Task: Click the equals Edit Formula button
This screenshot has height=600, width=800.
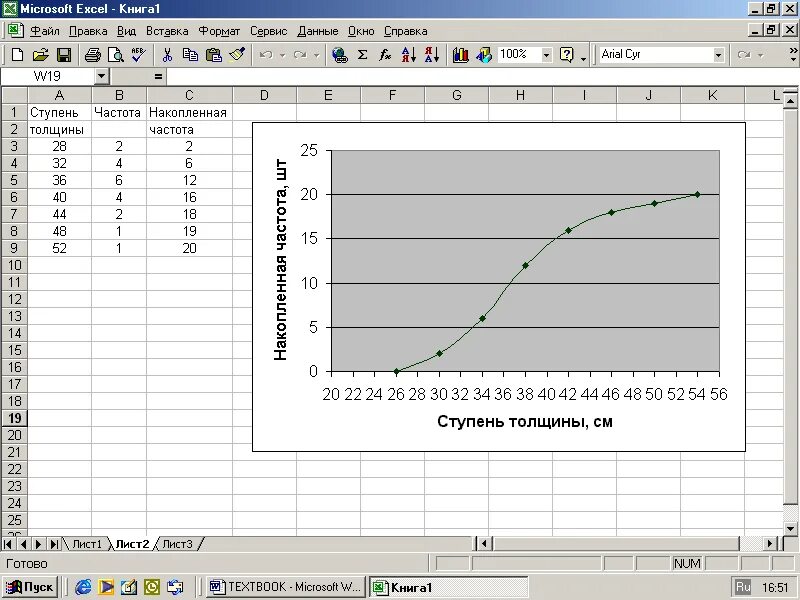Action: click(158, 77)
